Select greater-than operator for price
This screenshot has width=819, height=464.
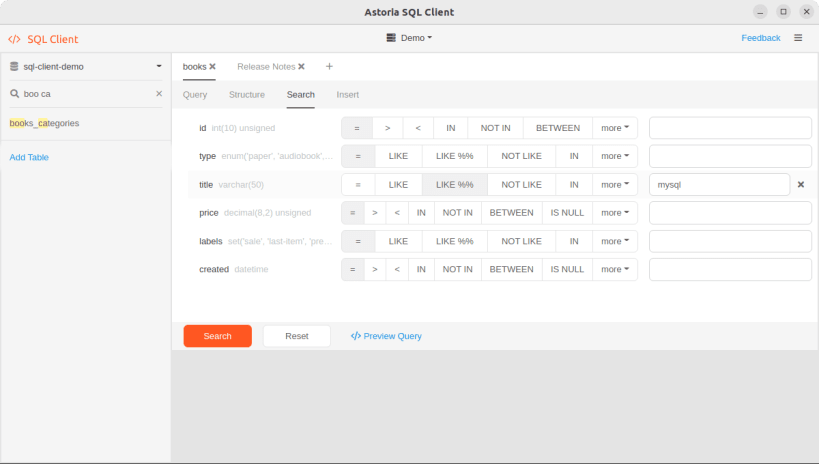coord(375,213)
